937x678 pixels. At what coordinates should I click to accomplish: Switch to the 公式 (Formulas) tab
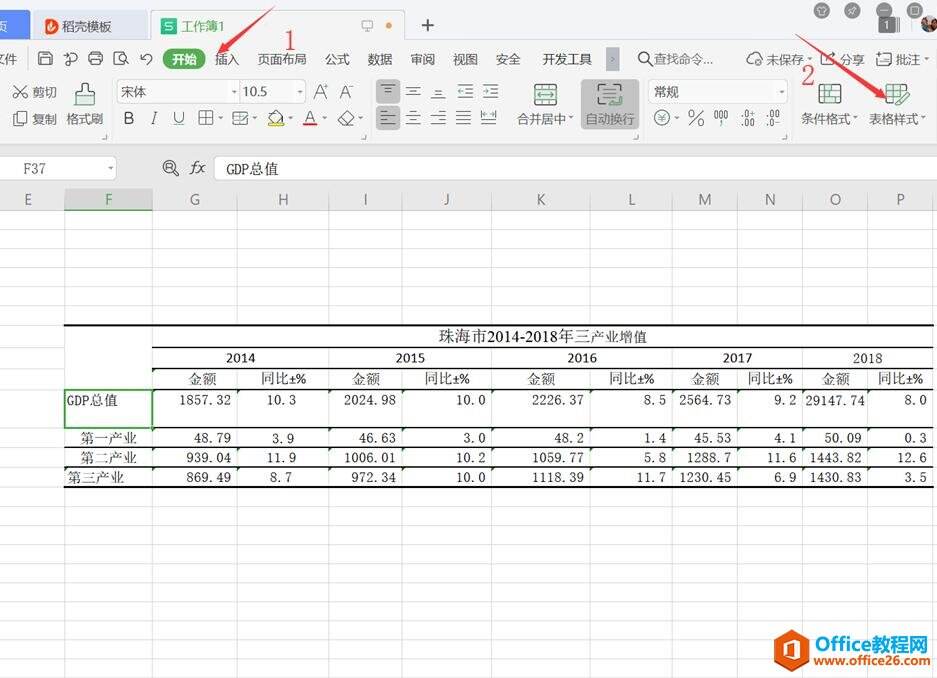coord(337,59)
